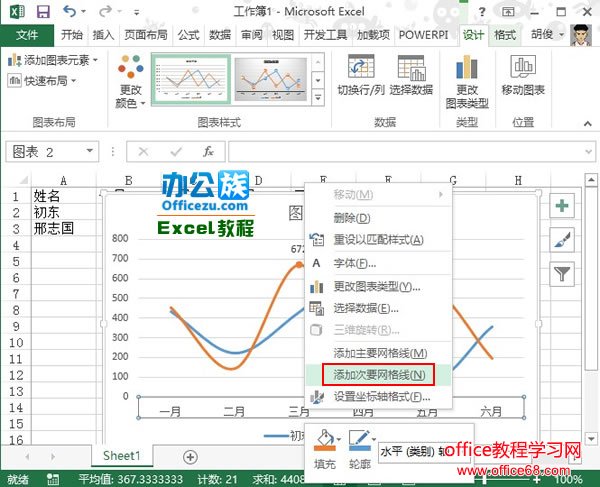600x487 pixels.
Task: Click 移动图表 ribbon icon
Action: click(x=523, y=67)
